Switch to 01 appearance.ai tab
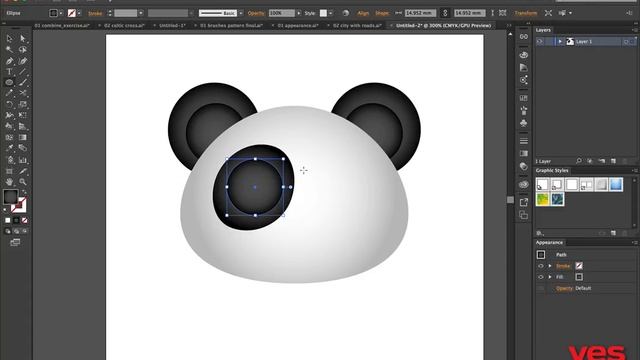 [298, 25]
